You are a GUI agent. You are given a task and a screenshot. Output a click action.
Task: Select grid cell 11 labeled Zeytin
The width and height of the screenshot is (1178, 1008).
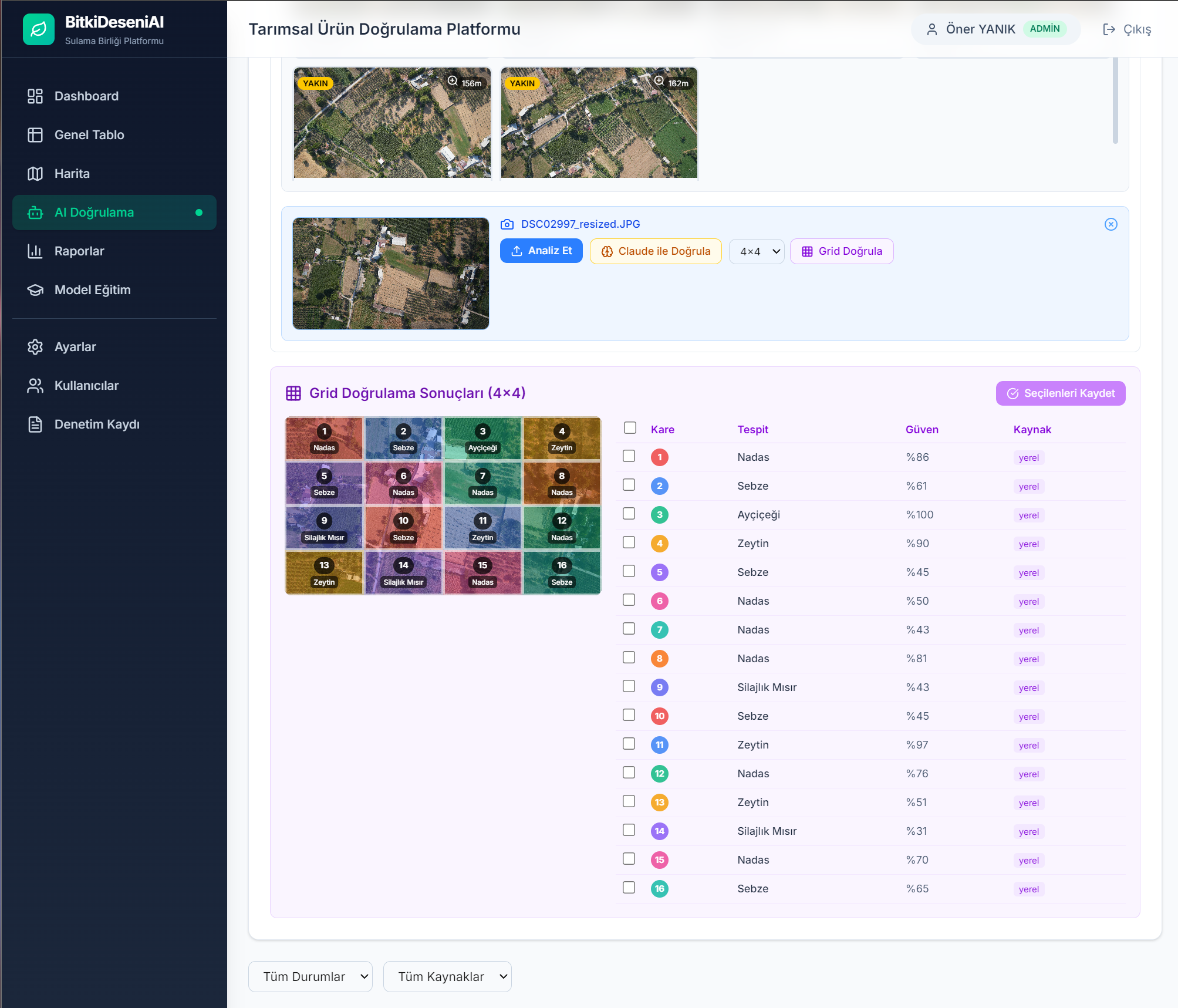[482, 528]
